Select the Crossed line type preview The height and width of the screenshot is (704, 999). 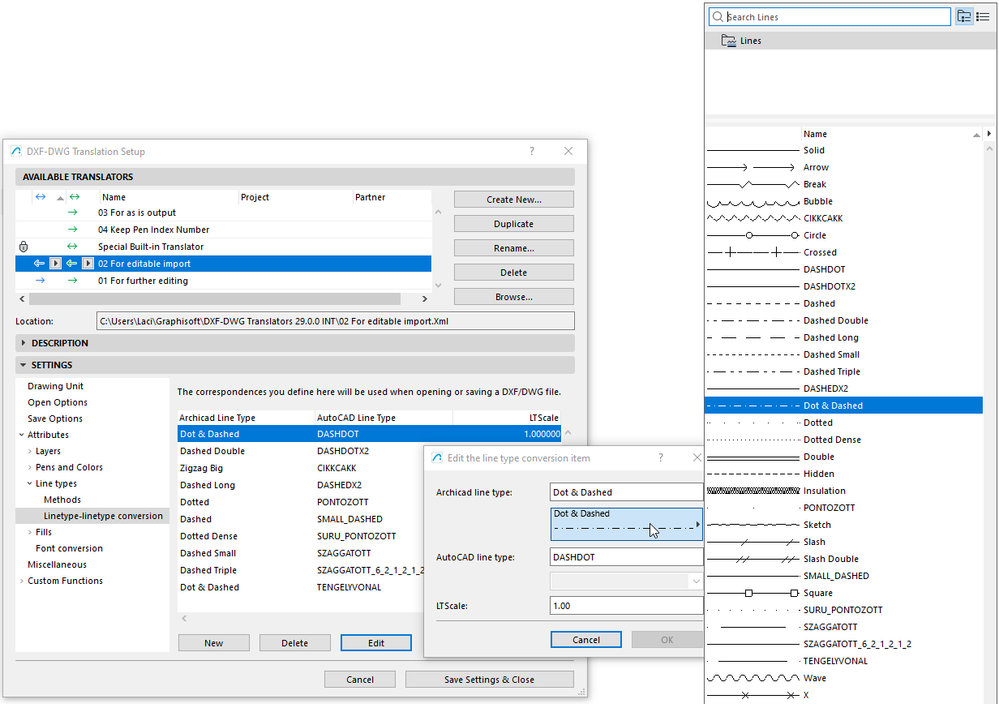pyautogui.click(x=752, y=252)
